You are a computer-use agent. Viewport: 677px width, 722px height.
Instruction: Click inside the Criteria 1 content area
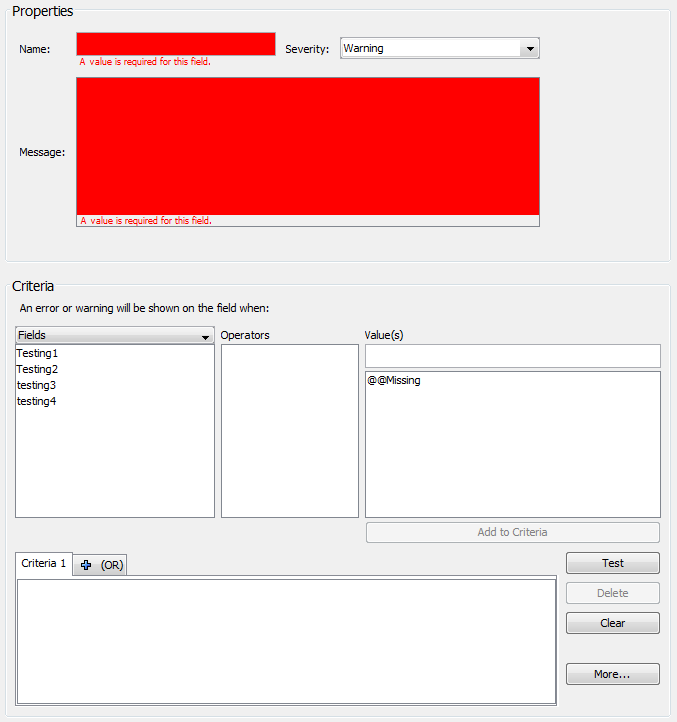(286, 641)
